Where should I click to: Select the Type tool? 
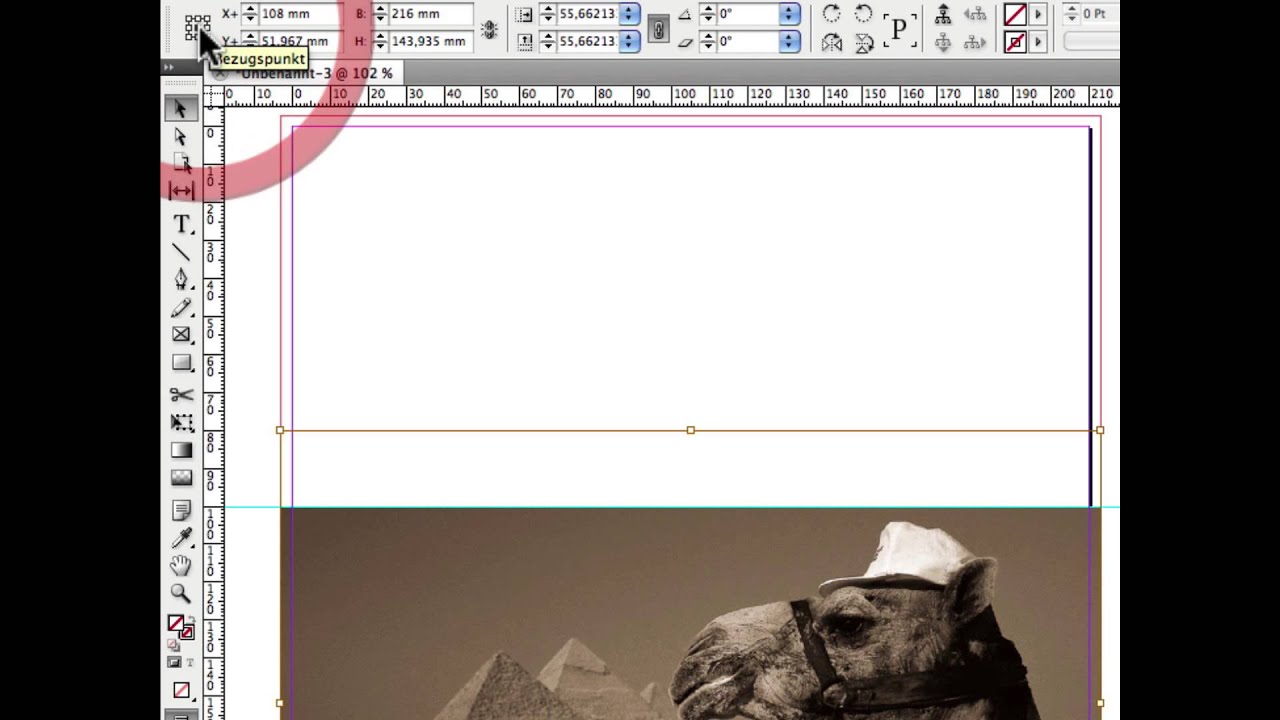(x=181, y=224)
